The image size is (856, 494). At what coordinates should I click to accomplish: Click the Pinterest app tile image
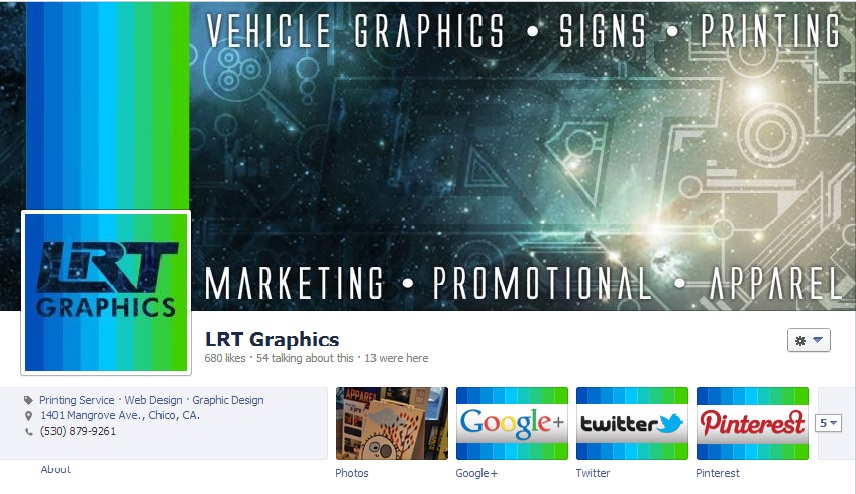pyautogui.click(x=752, y=424)
